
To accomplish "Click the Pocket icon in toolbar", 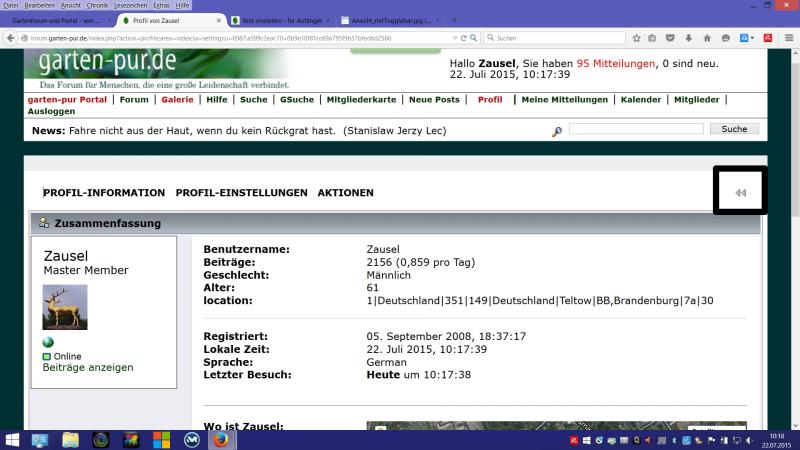I will (670, 38).
